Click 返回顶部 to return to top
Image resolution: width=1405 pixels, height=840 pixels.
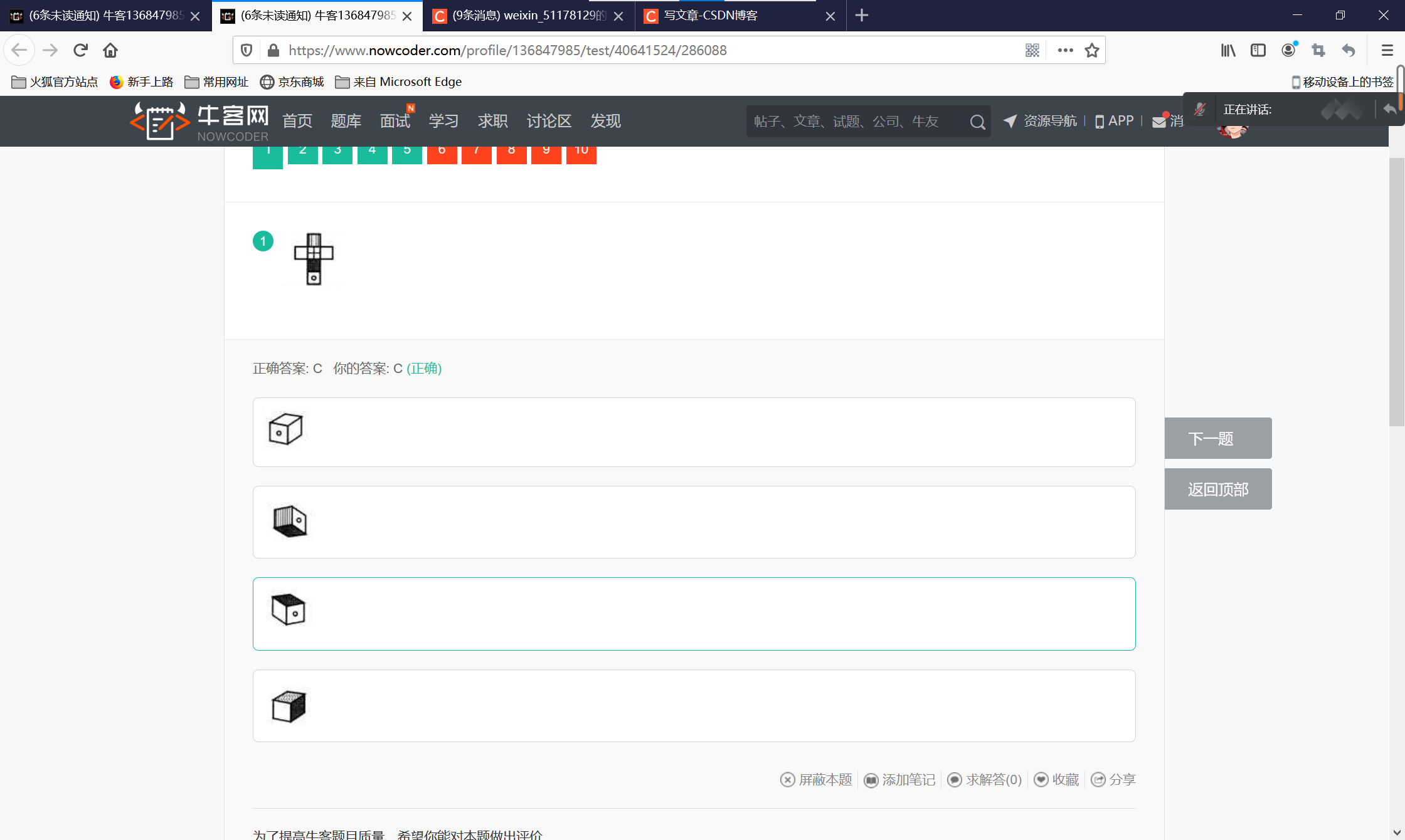point(1218,489)
